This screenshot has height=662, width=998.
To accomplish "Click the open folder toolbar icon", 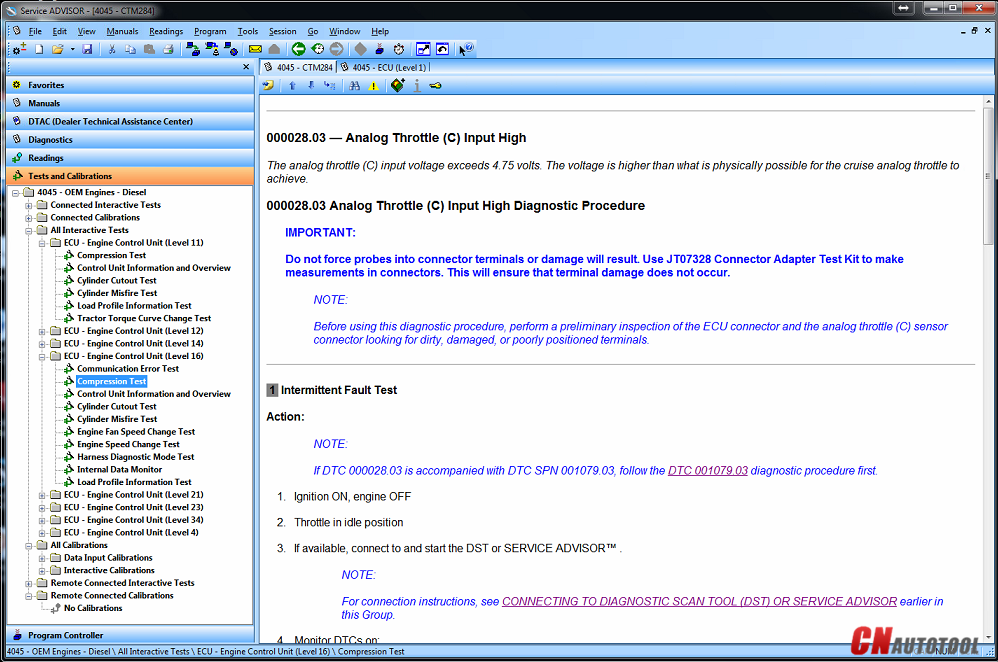I will pyautogui.click(x=58, y=49).
